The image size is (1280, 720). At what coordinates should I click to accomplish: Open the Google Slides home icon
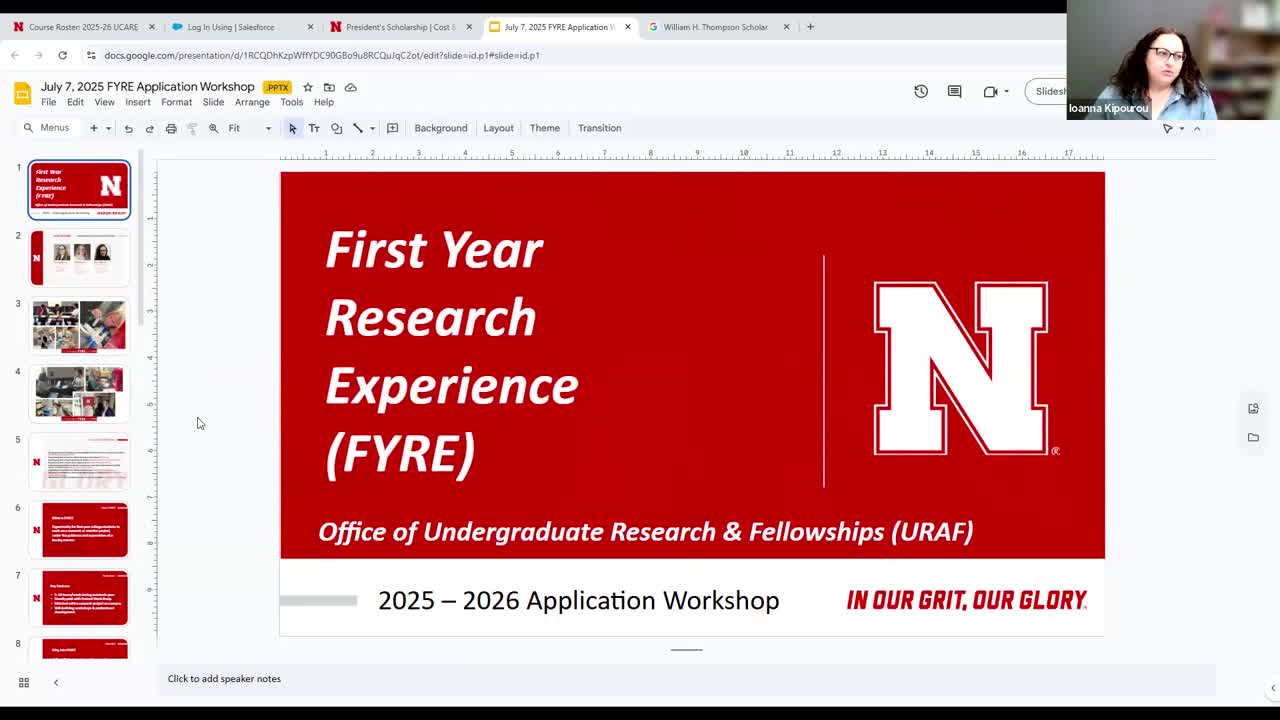pyautogui.click(x=22, y=94)
